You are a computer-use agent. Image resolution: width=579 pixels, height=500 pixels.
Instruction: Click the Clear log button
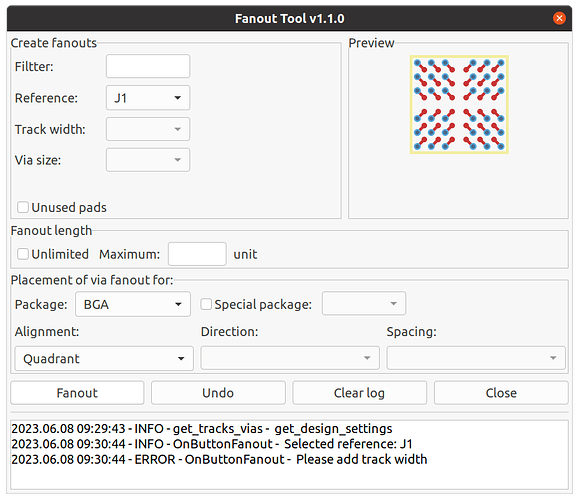pos(359,393)
